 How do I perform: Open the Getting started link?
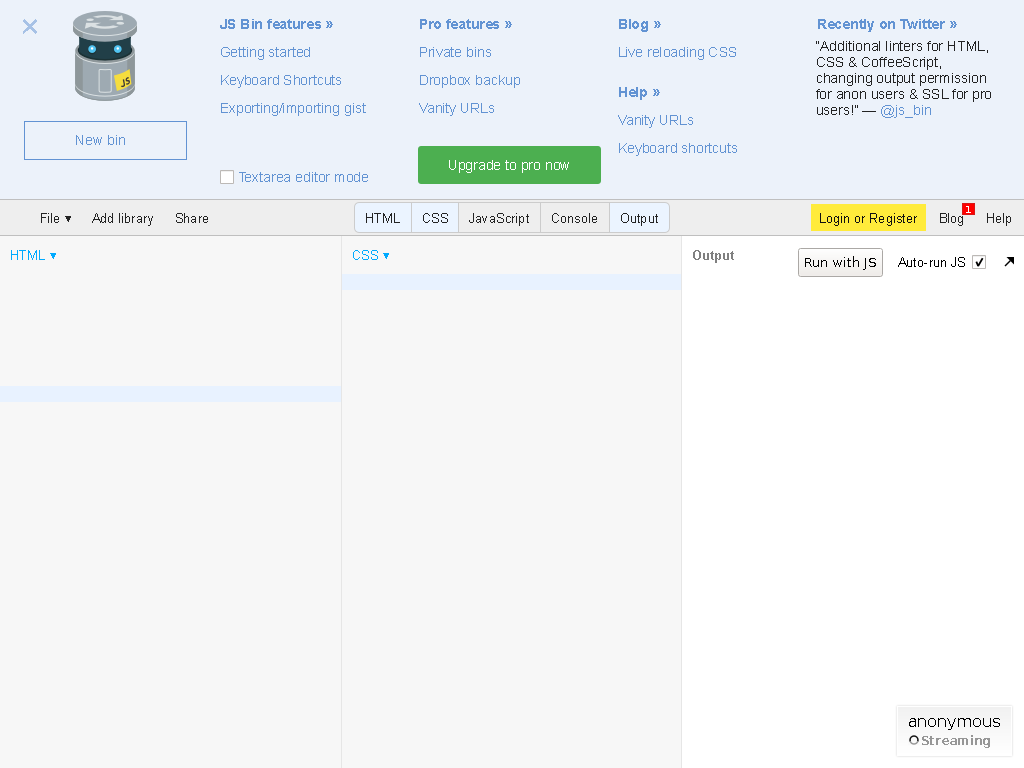pos(265,52)
